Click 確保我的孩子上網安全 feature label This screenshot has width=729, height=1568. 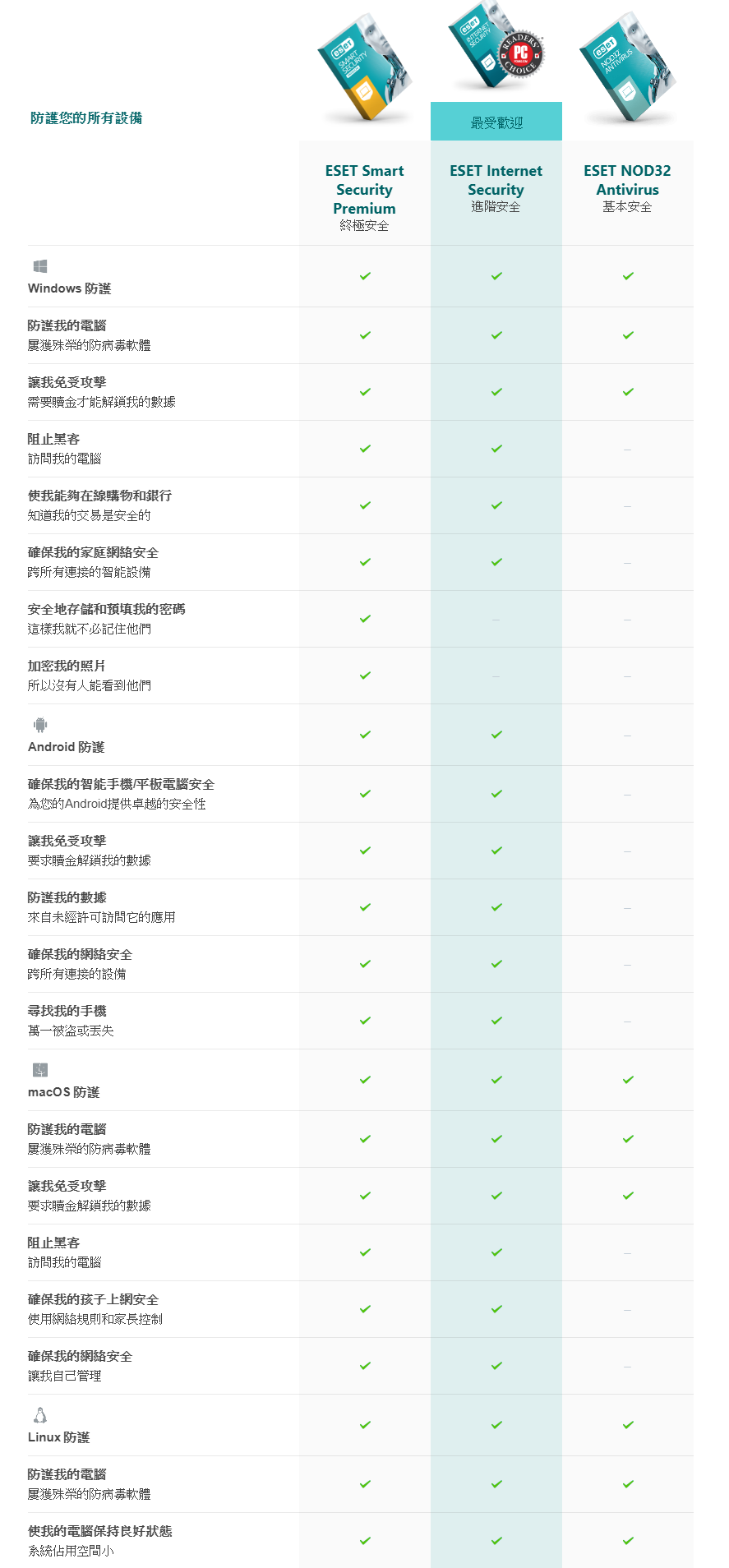tap(94, 1299)
